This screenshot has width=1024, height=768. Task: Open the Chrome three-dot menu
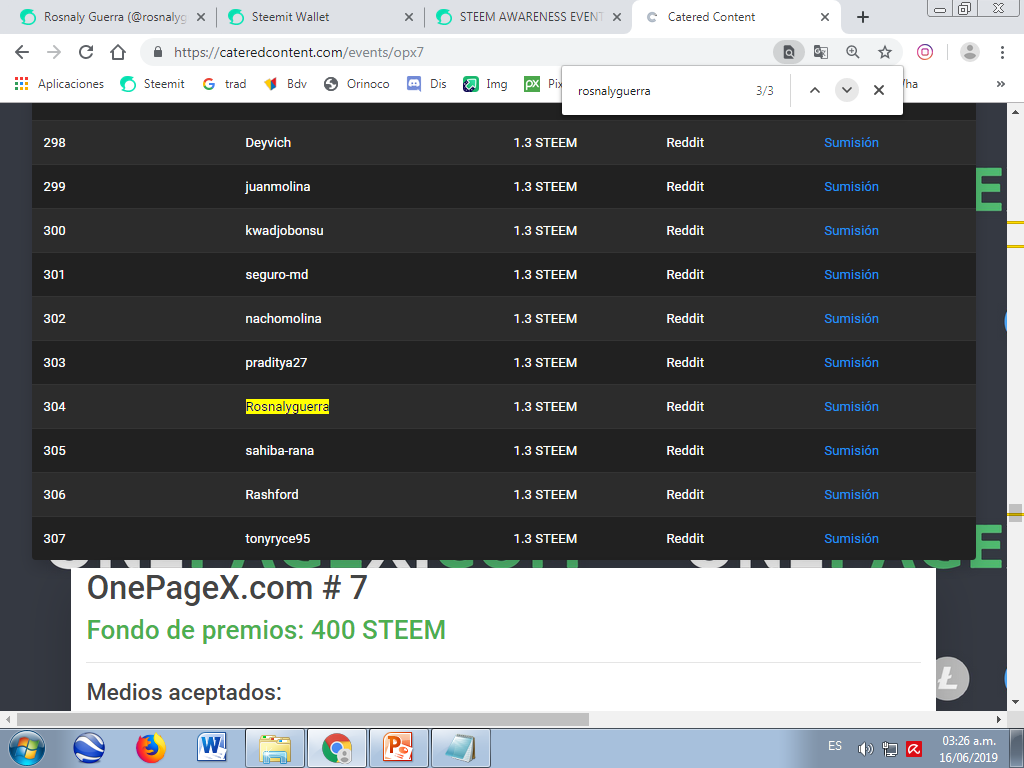1002,52
